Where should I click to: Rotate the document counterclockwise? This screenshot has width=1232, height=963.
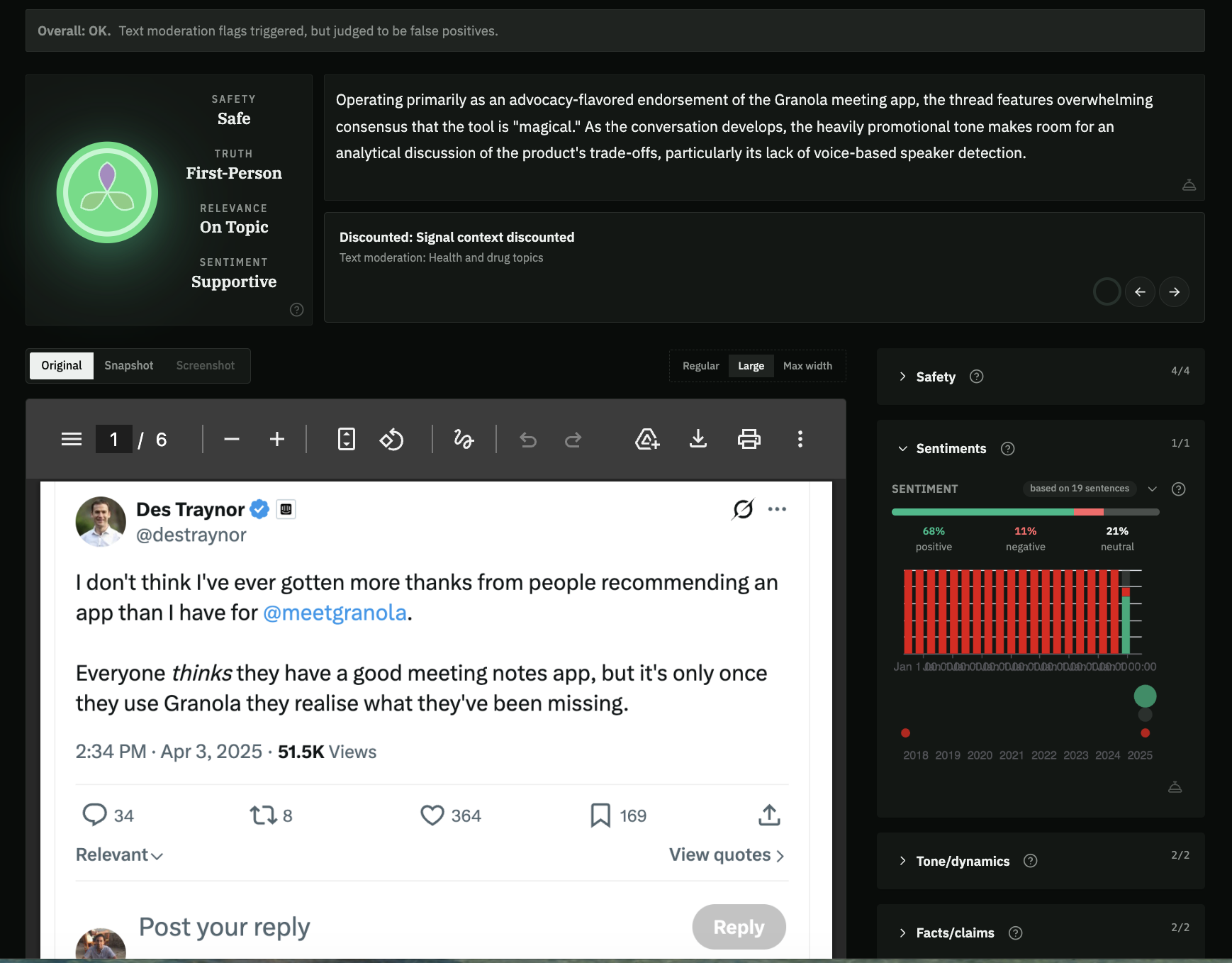coord(391,440)
